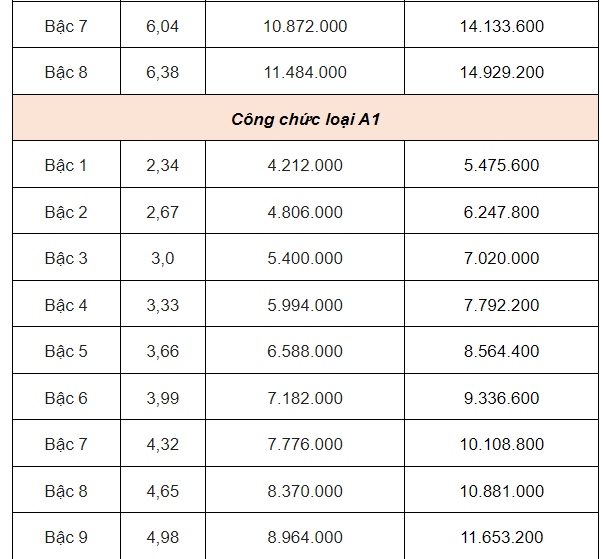Select the 7.792.200 amount

coord(501,305)
